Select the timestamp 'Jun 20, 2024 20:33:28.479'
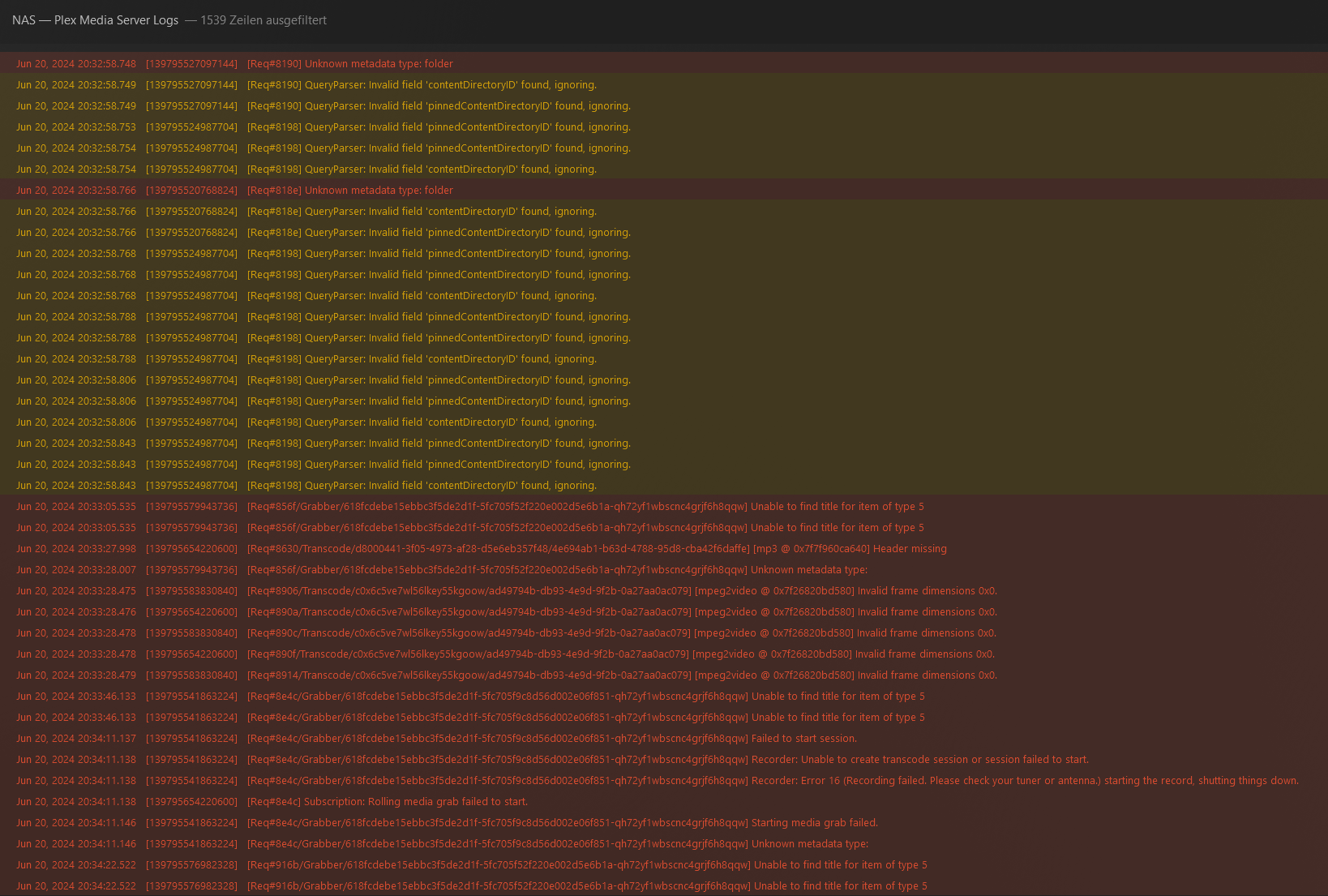The height and width of the screenshot is (896, 1328). [x=76, y=675]
